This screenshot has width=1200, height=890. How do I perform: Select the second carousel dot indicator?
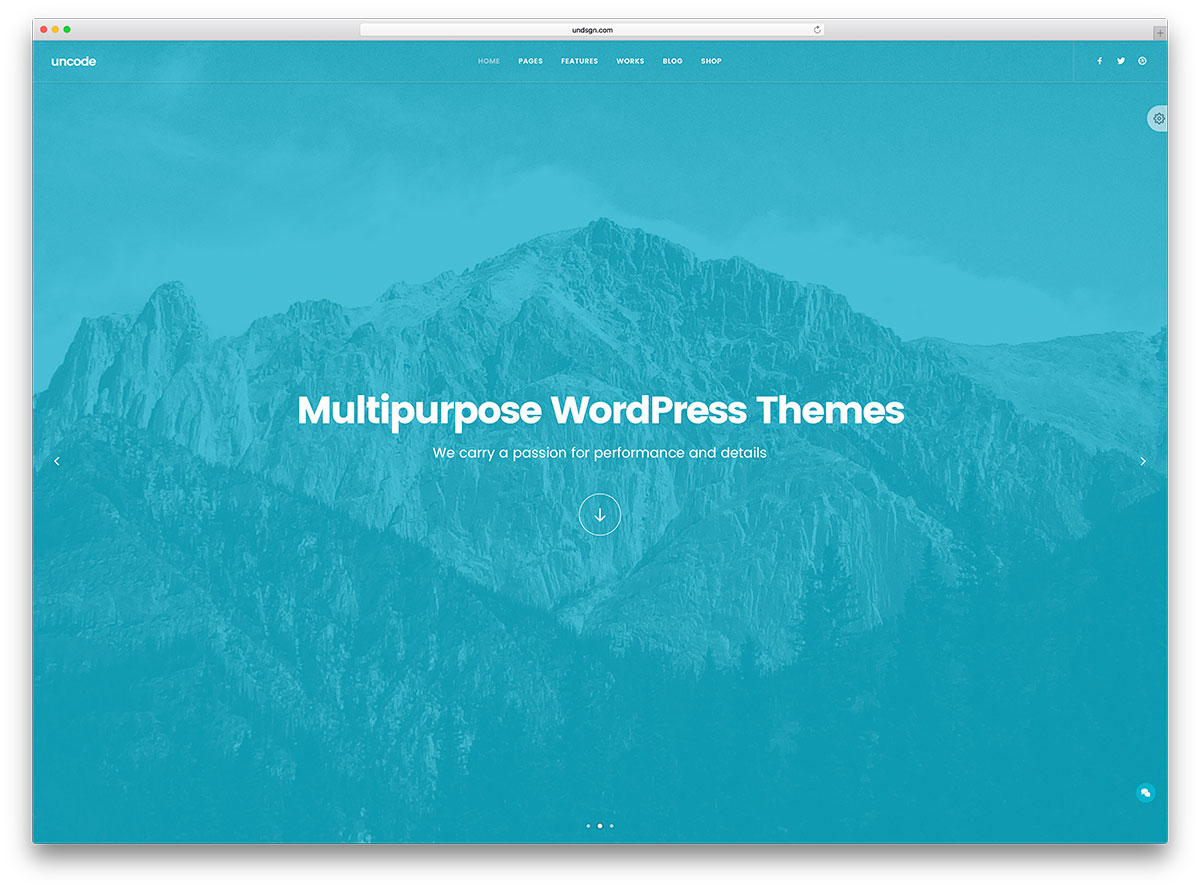599,825
